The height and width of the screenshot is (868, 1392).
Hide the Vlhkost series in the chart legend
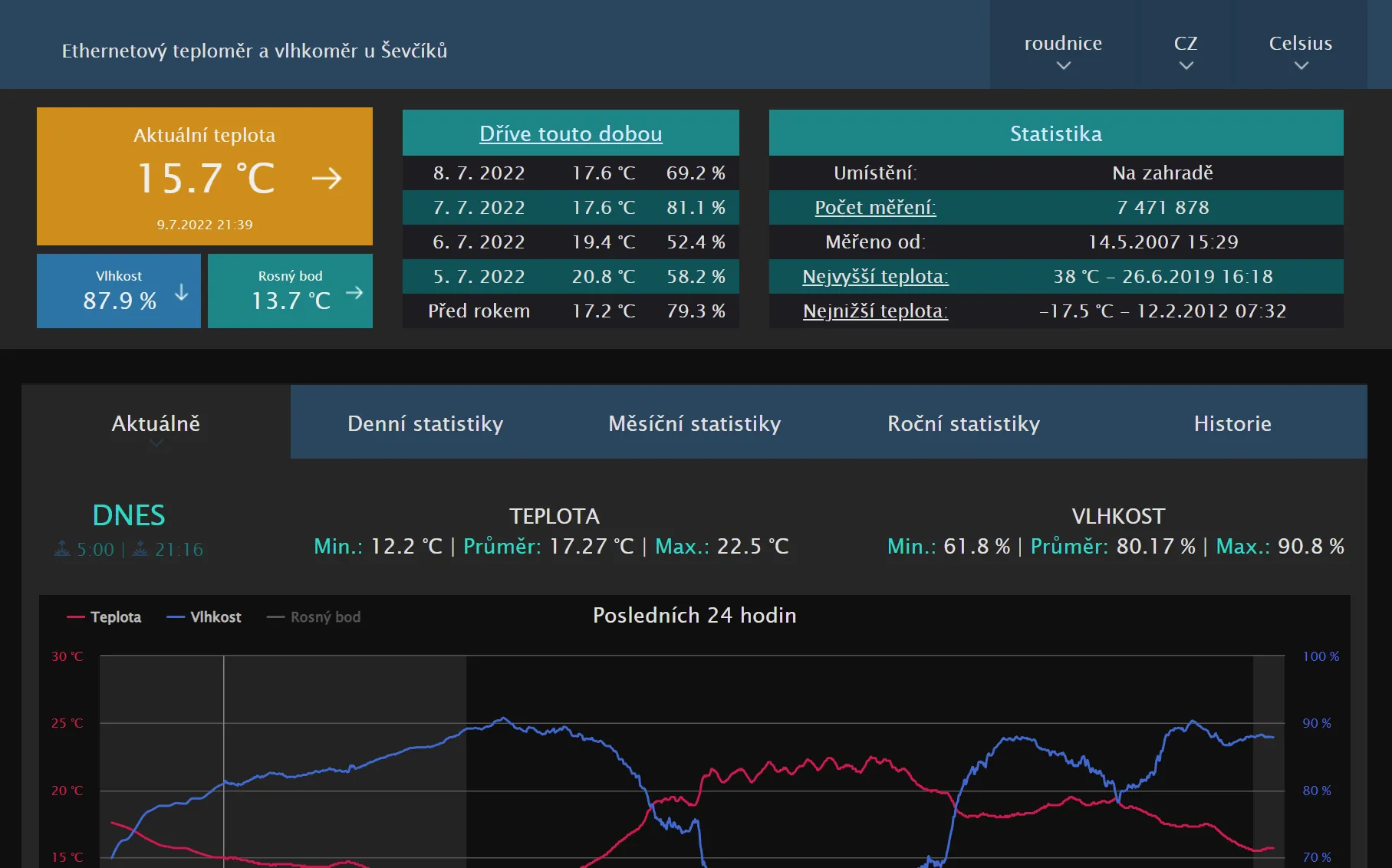(205, 616)
